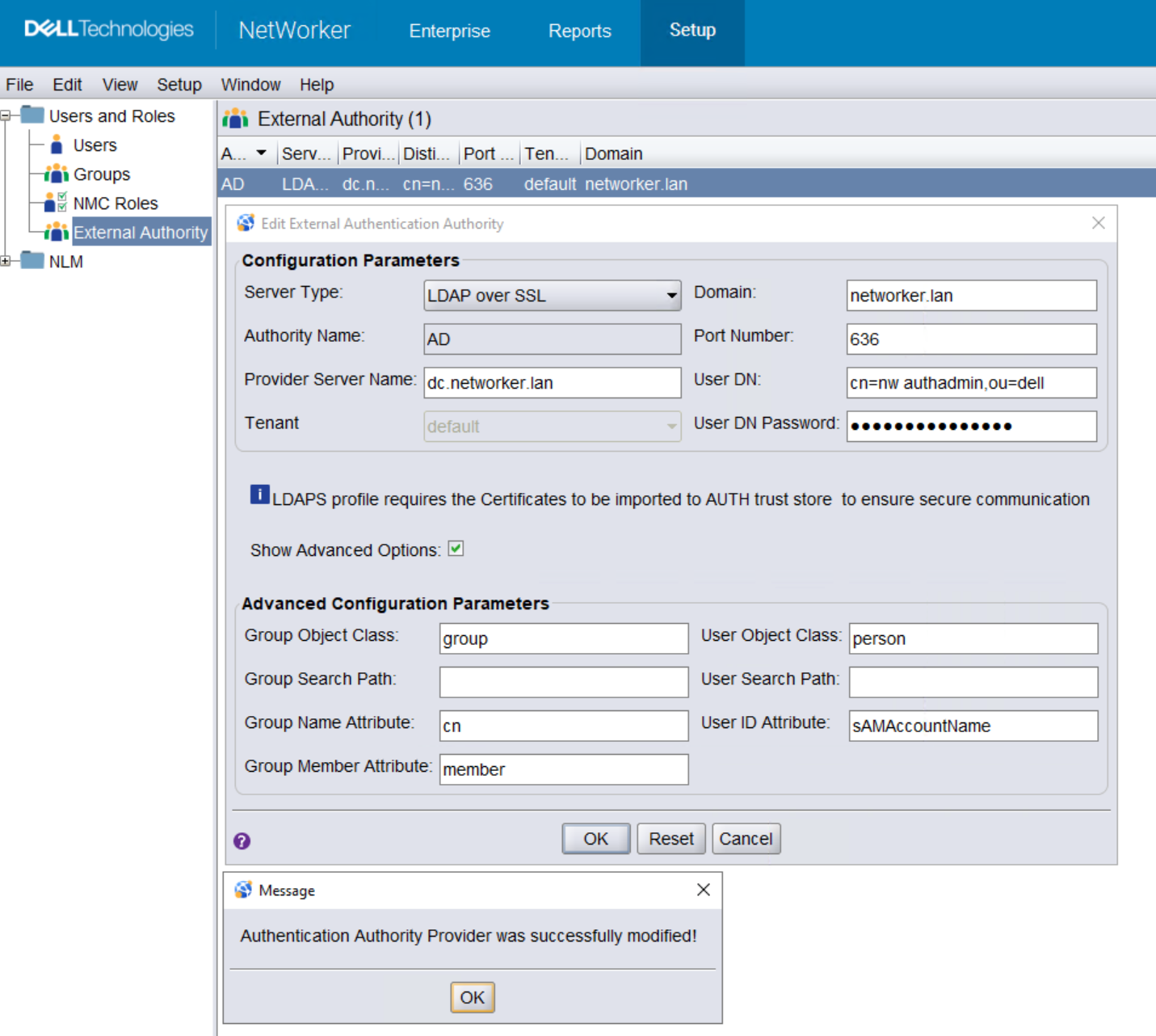Open the Help menu

[x=315, y=84]
